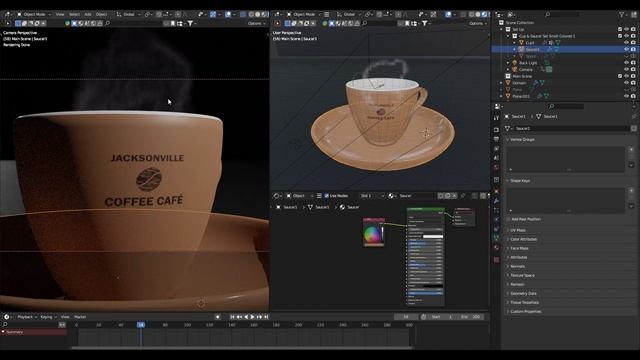Click the timeline End frame field
The height and width of the screenshot is (360, 640).
point(470,317)
